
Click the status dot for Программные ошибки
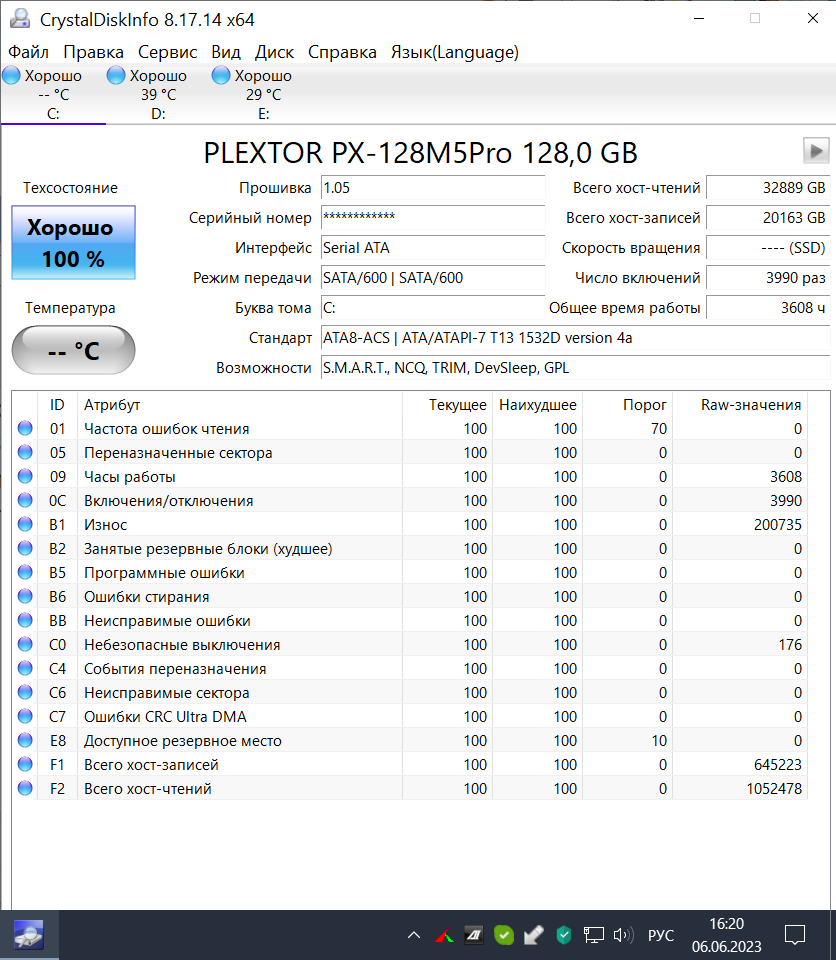(25, 572)
